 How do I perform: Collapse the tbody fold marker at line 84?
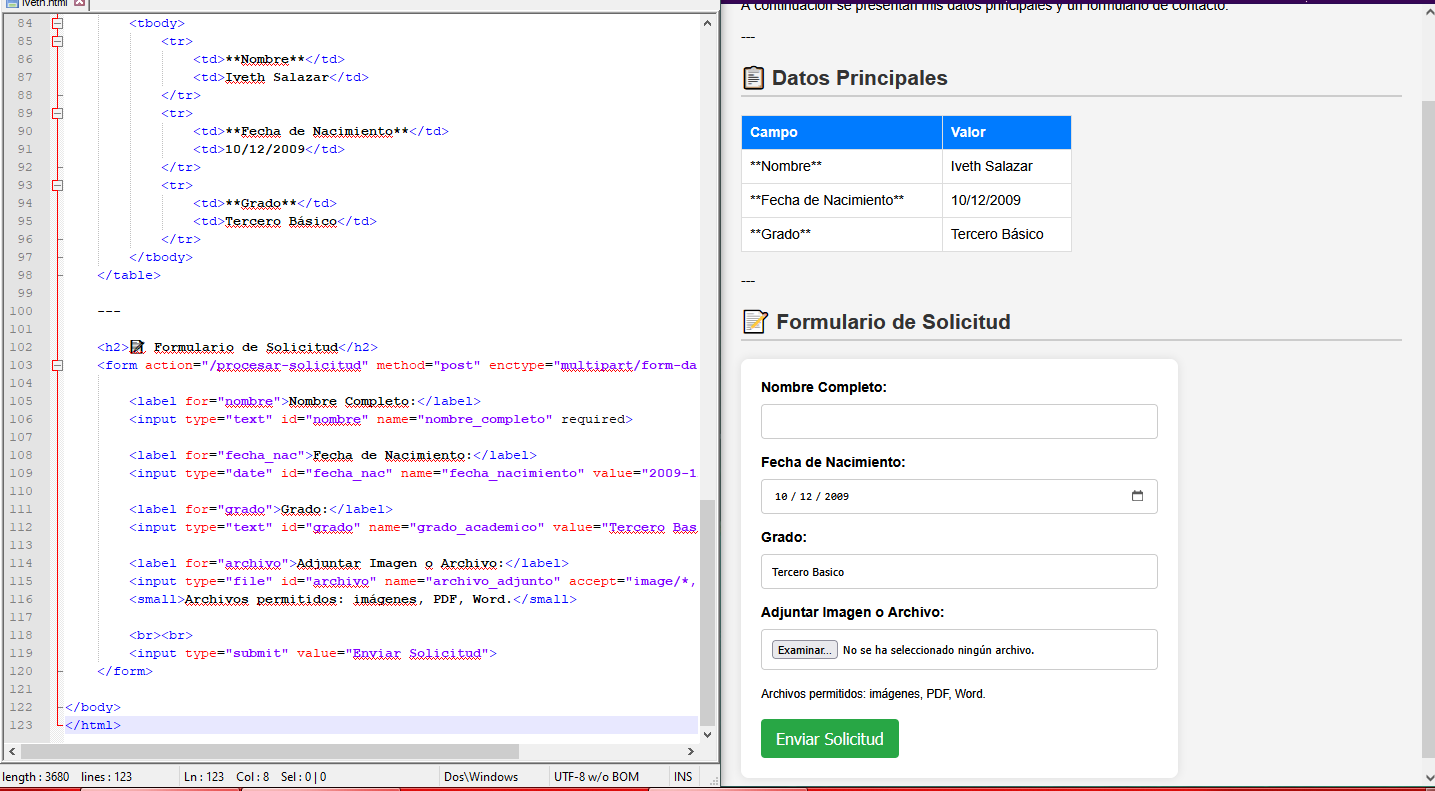[57, 23]
